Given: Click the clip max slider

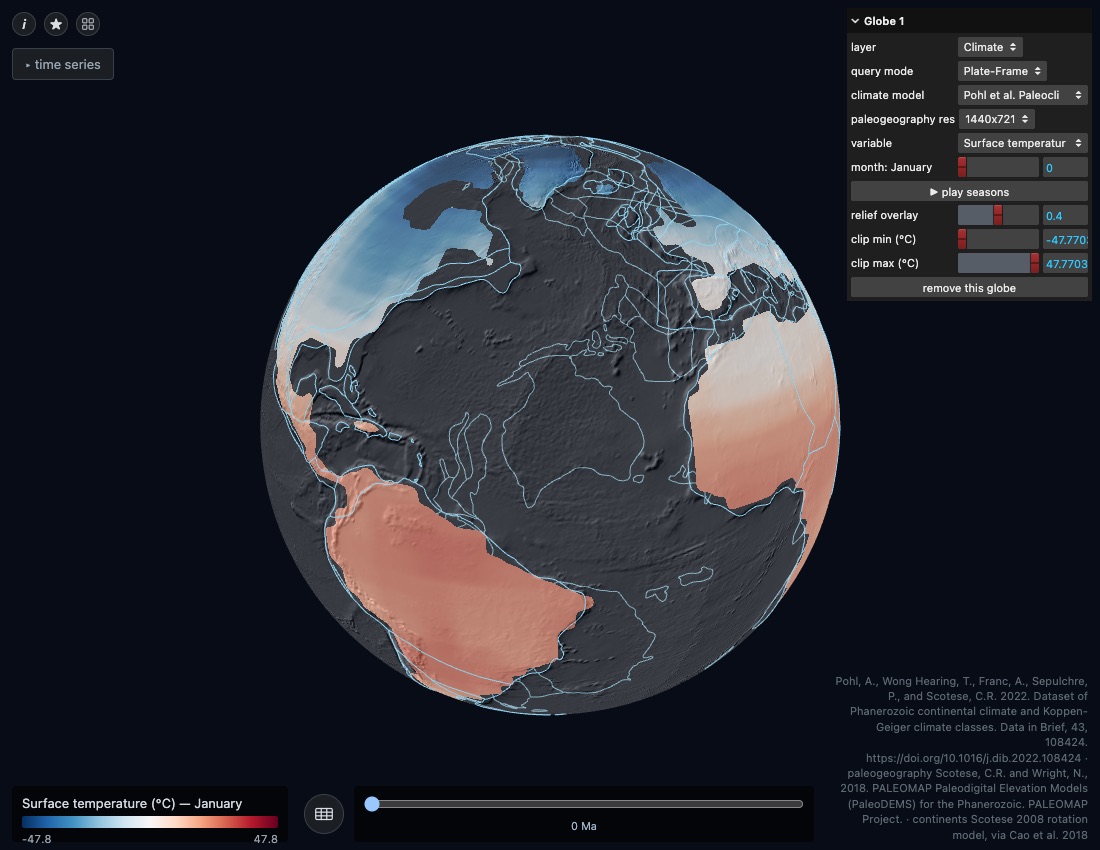Looking at the screenshot, I should click(998, 263).
